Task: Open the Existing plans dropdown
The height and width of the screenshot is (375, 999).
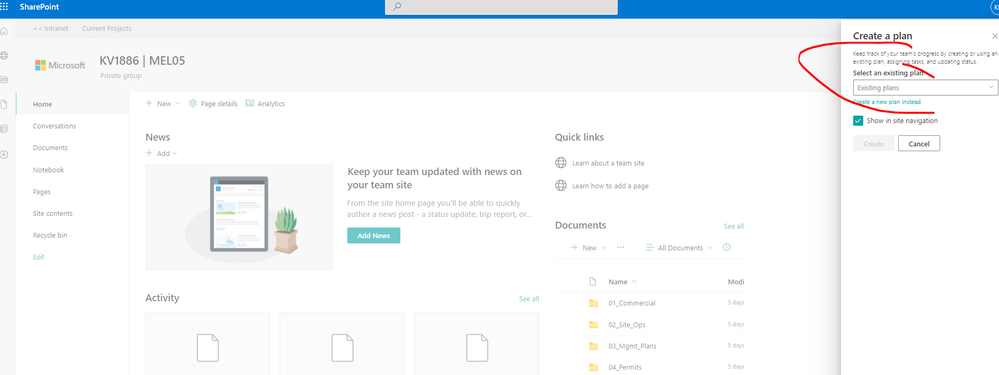Action: pos(926,87)
